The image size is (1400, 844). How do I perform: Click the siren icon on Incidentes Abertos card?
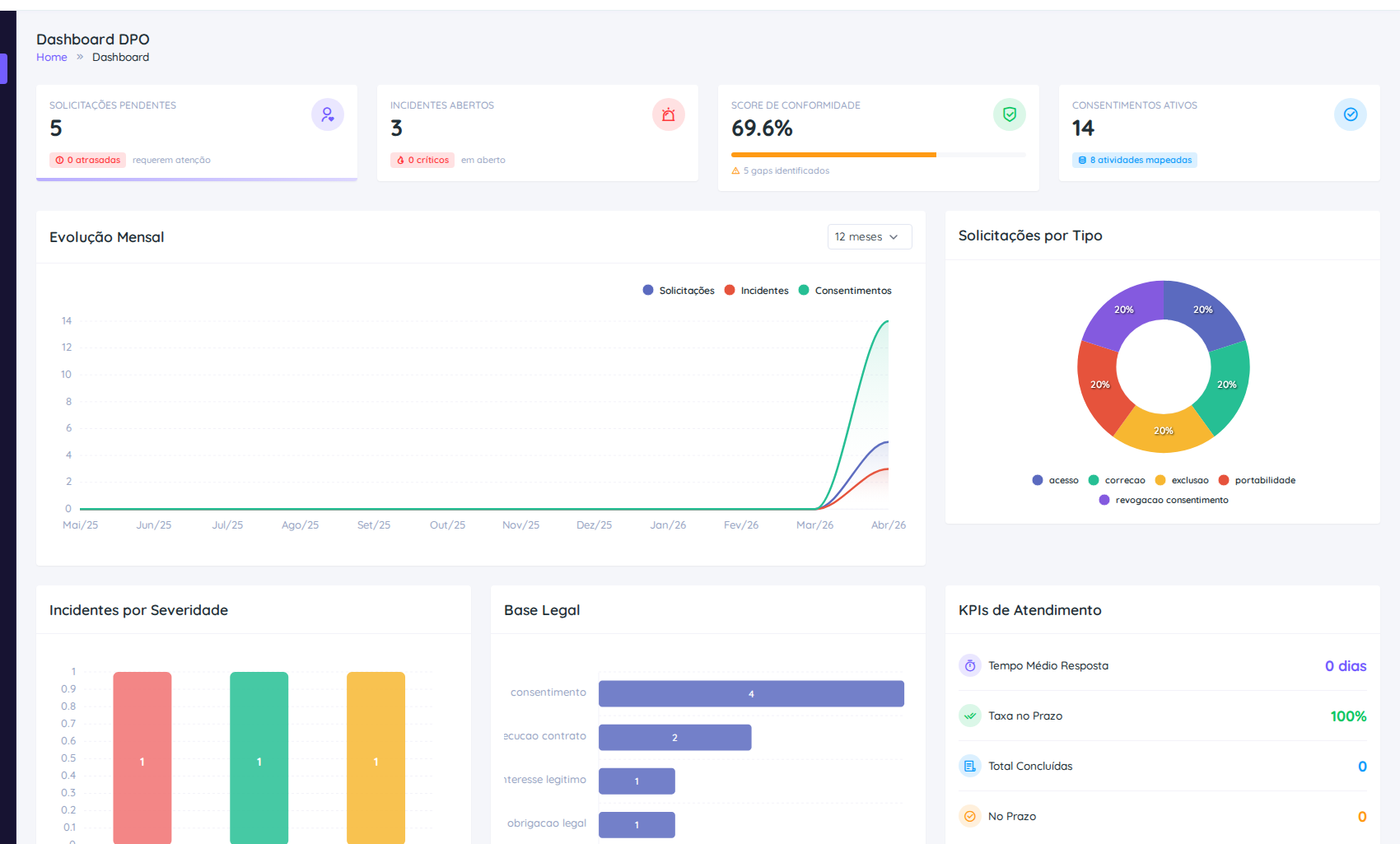(x=669, y=114)
